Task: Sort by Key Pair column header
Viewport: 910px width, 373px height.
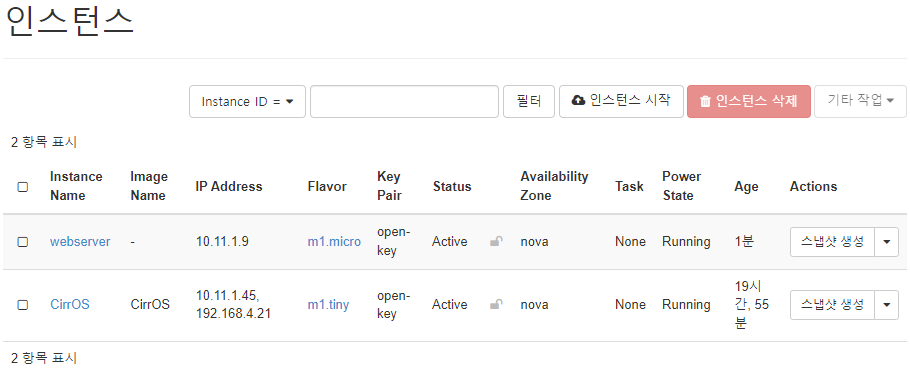Action: 389,186
